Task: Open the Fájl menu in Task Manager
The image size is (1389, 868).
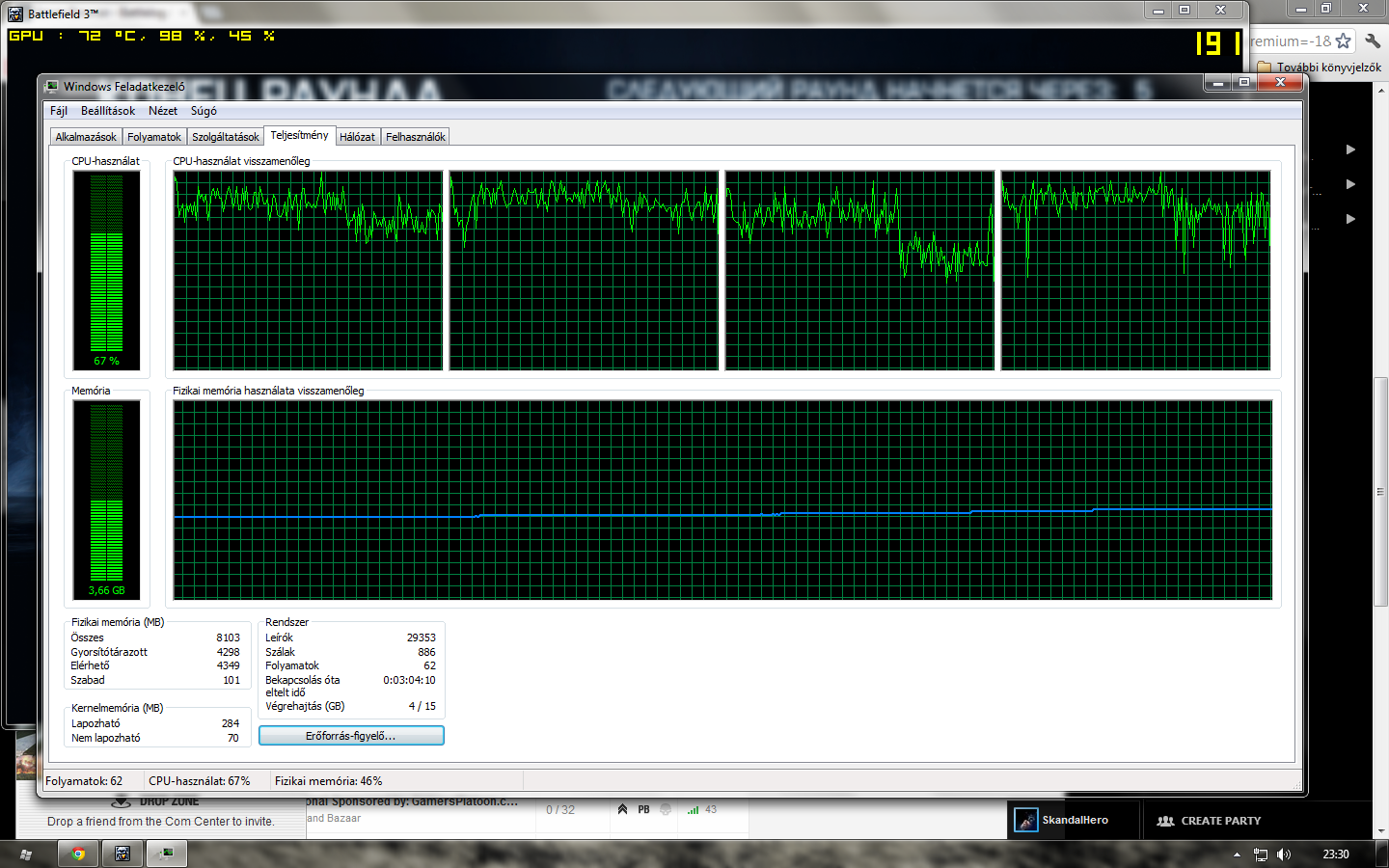Action: pyautogui.click(x=59, y=111)
